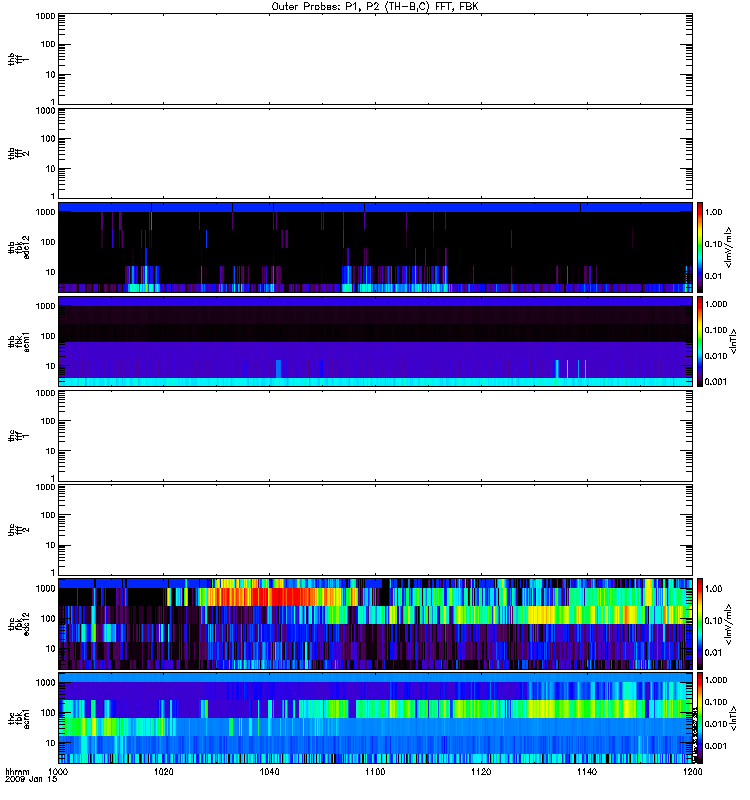This screenshot has height=800, width=750.
Task: Click '1.00' on the thc edc12 color scale
Action: click(x=714, y=589)
